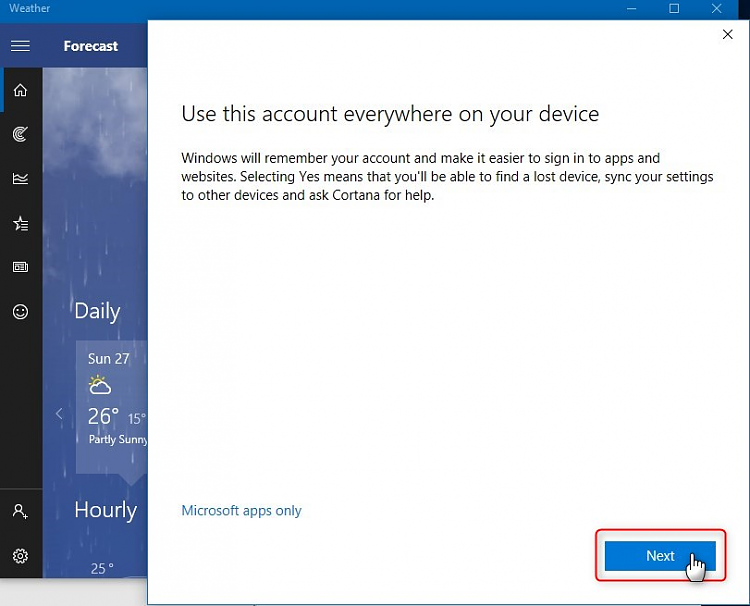The height and width of the screenshot is (606, 750).
Task: Click the 25° hourly temperature value
Action: (102, 568)
